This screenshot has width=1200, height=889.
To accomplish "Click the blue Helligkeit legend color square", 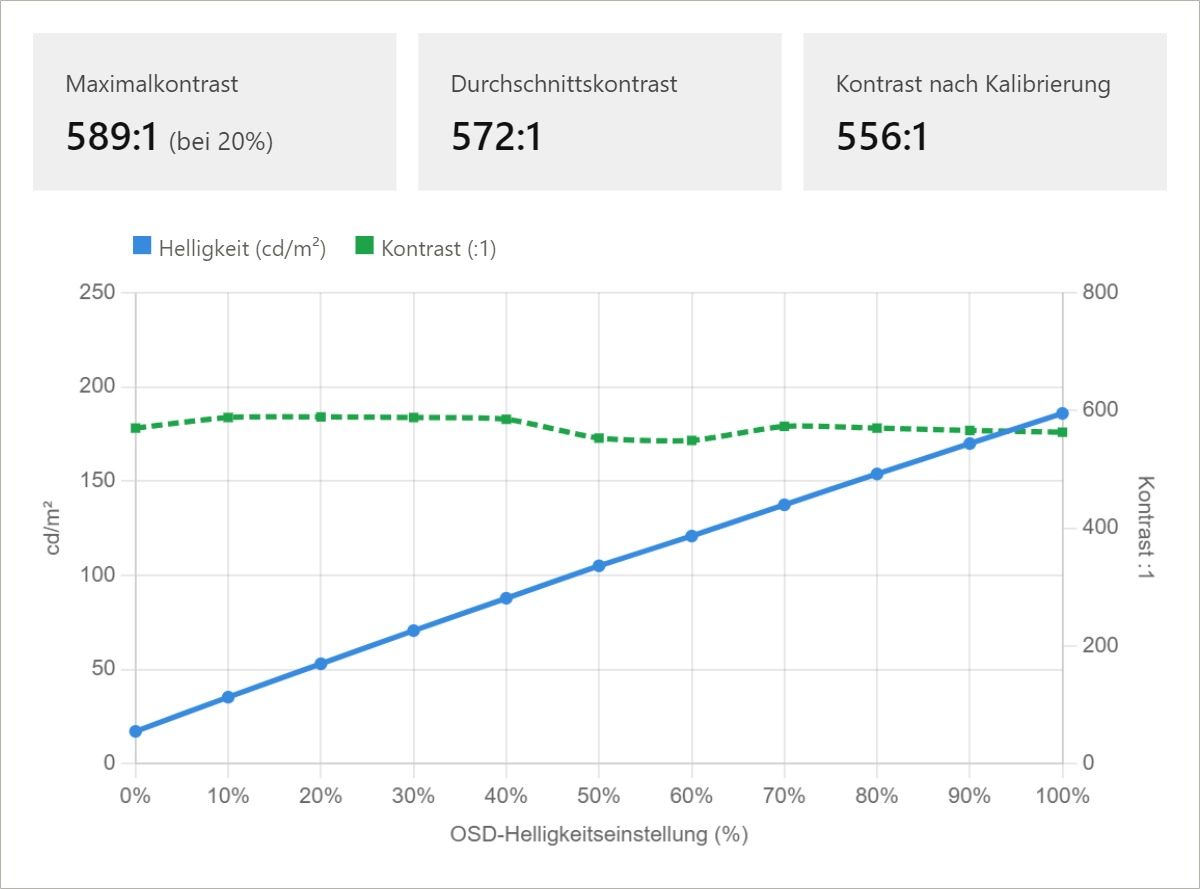I will (142, 246).
